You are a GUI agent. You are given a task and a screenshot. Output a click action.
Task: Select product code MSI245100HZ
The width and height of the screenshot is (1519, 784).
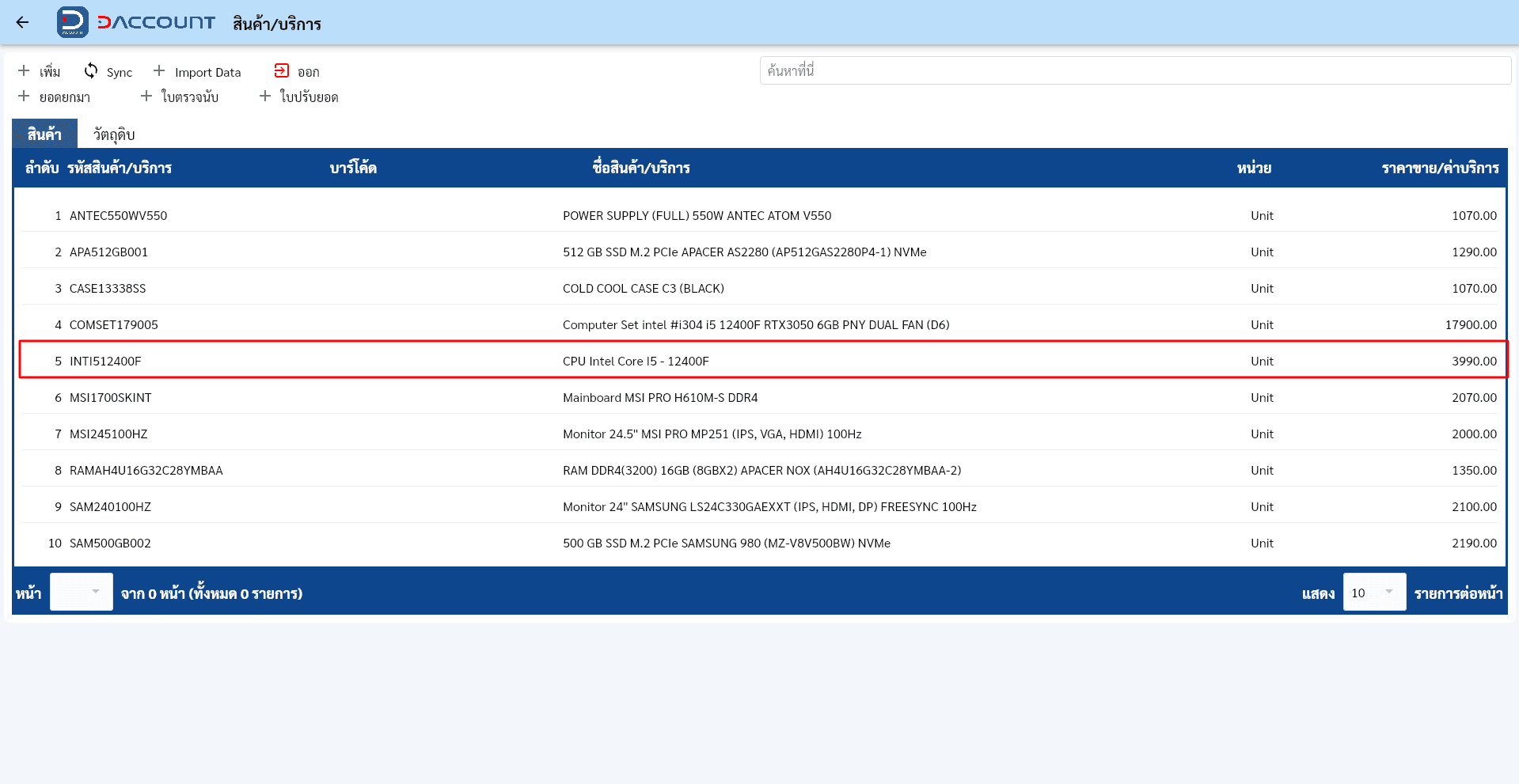tap(108, 434)
